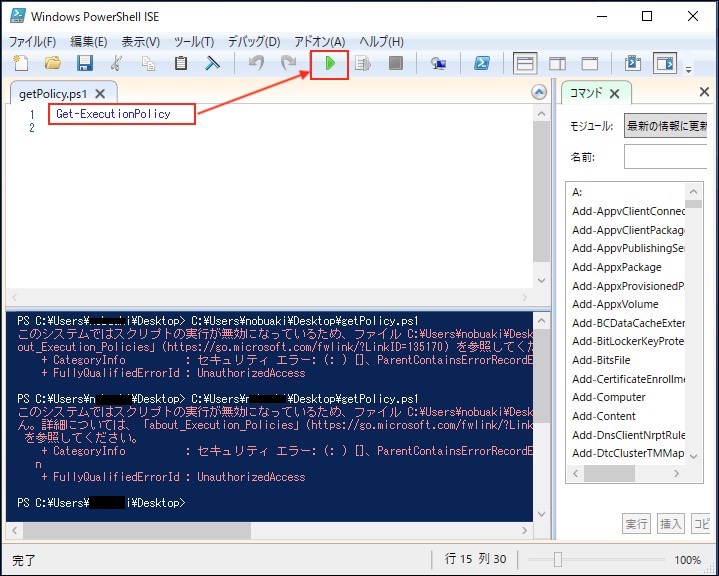Click command list vertical scrollbar down arrow
This screenshot has width=719, height=576.
(693, 456)
